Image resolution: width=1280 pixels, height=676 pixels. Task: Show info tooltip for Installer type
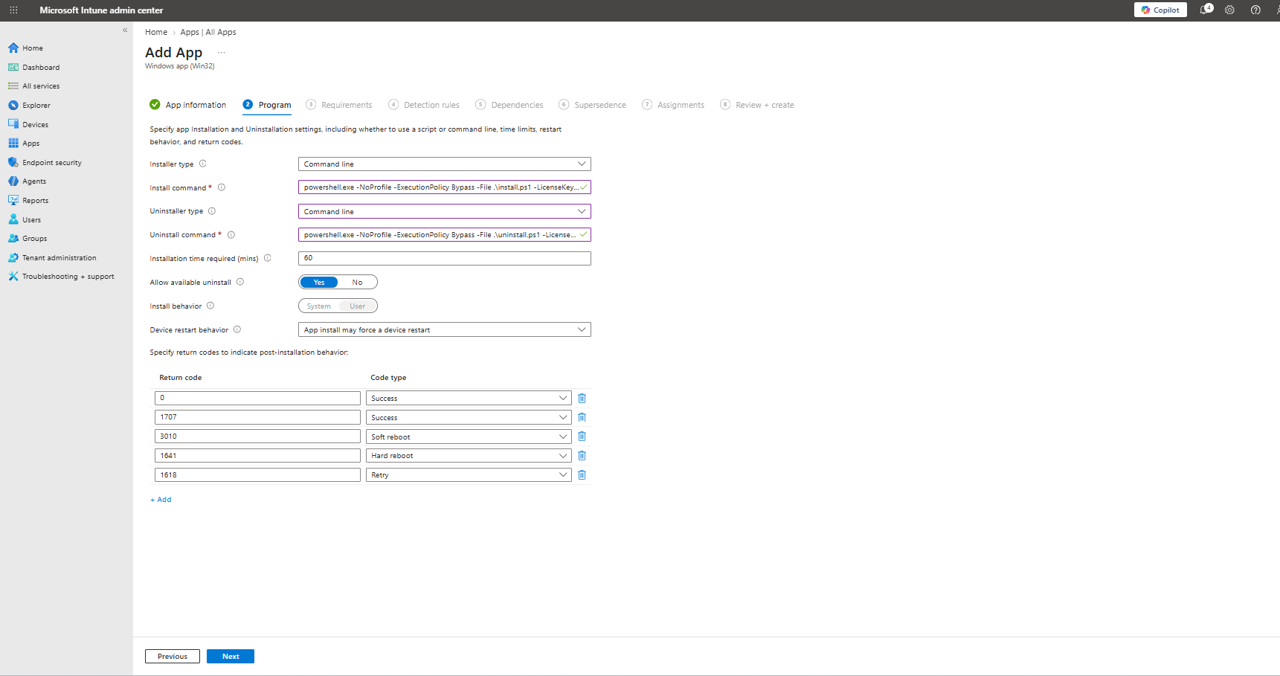[x=203, y=164]
